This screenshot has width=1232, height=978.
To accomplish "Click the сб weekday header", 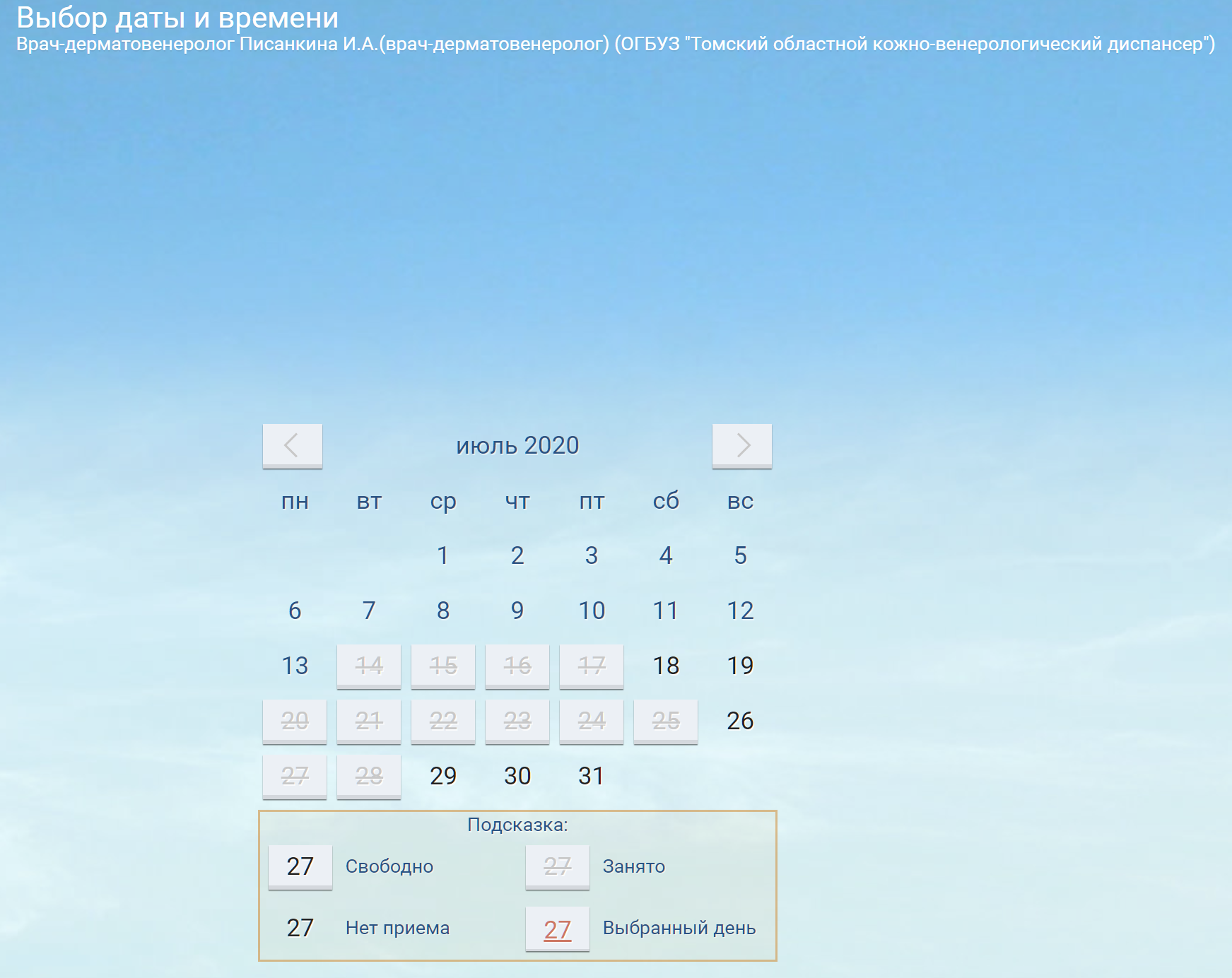I will click(x=666, y=501).
